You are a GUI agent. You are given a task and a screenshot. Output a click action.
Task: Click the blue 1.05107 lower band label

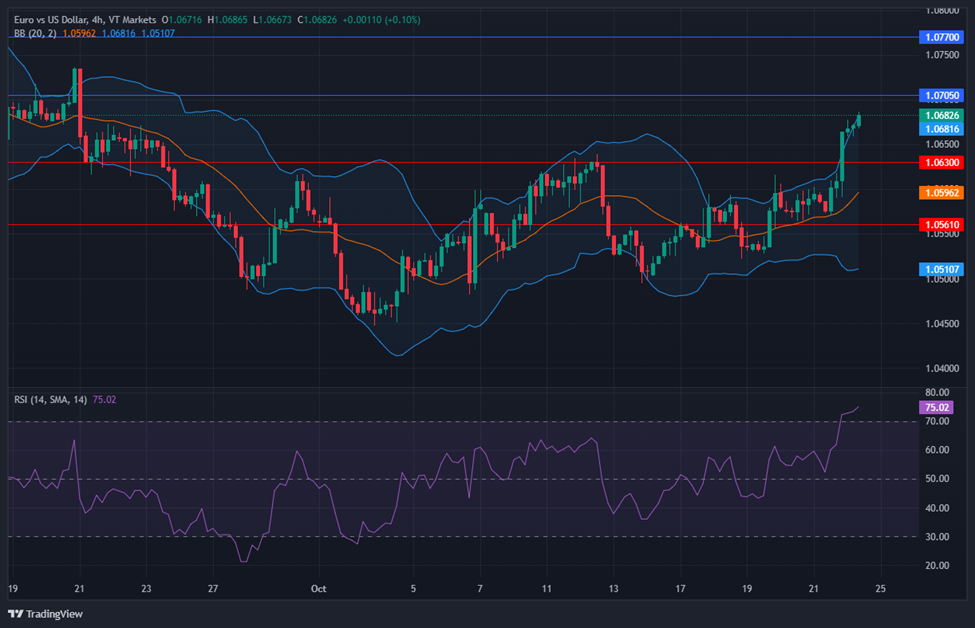pyautogui.click(x=941, y=269)
